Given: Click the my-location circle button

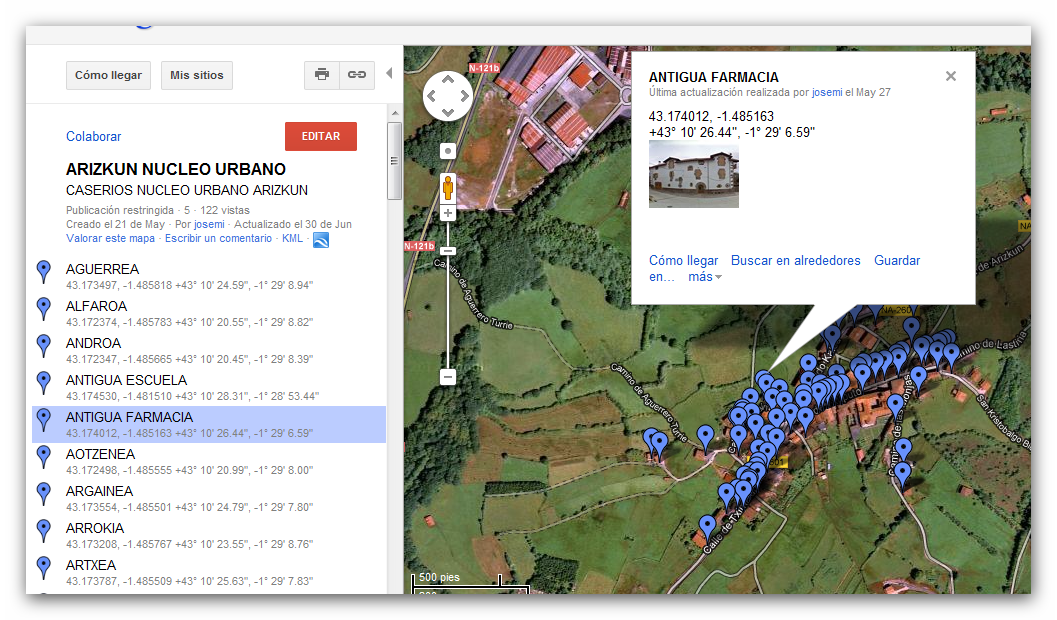Looking at the screenshot, I should [448, 151].
